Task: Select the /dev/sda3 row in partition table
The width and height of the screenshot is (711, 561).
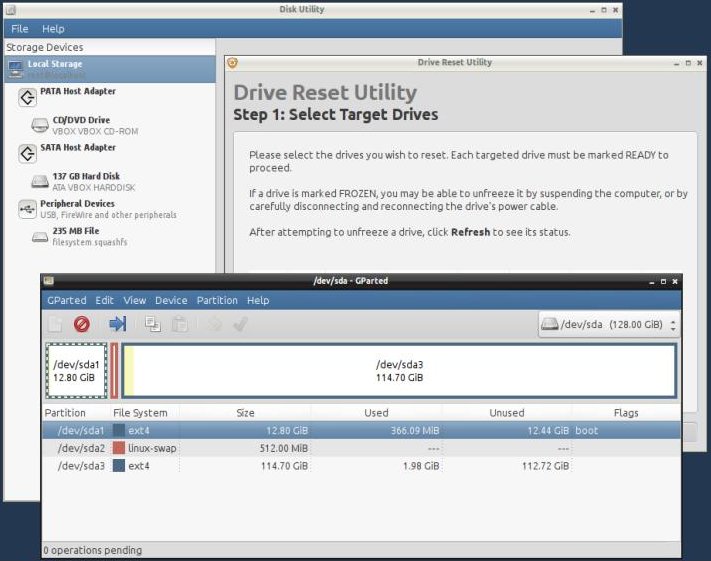Action: point(361,466)
